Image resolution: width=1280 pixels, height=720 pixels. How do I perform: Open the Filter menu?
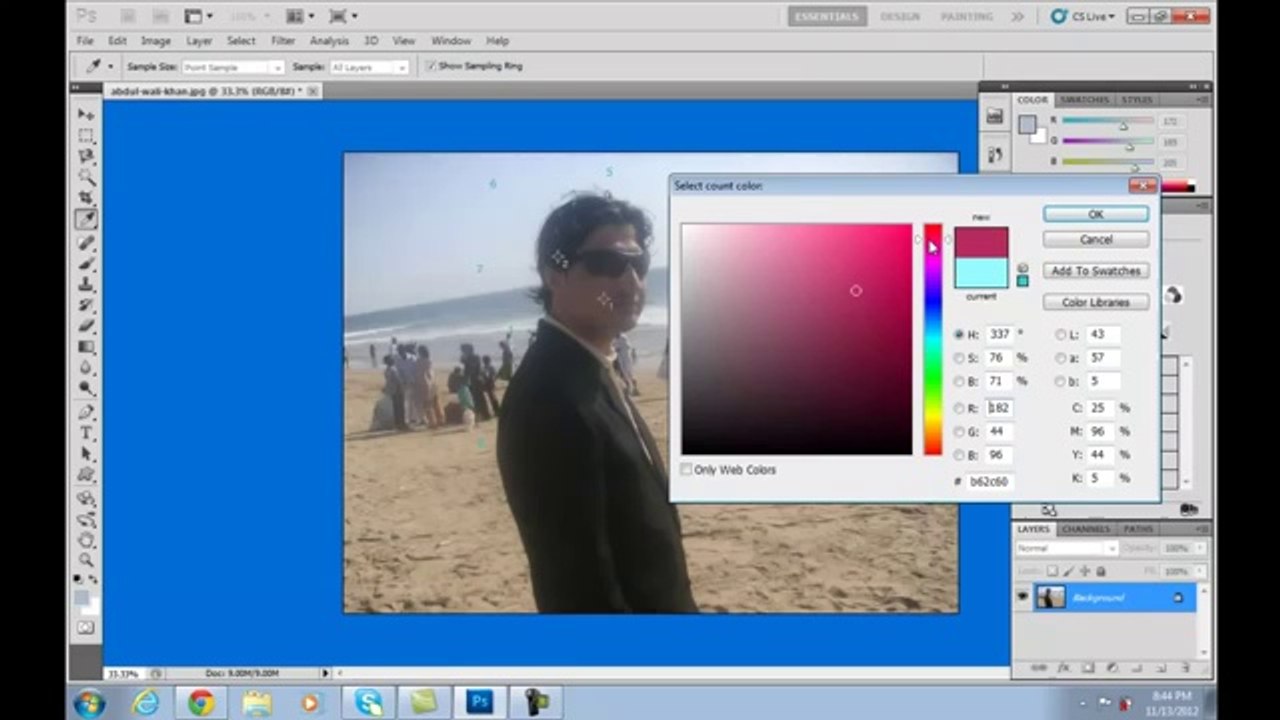coord(283,41)
